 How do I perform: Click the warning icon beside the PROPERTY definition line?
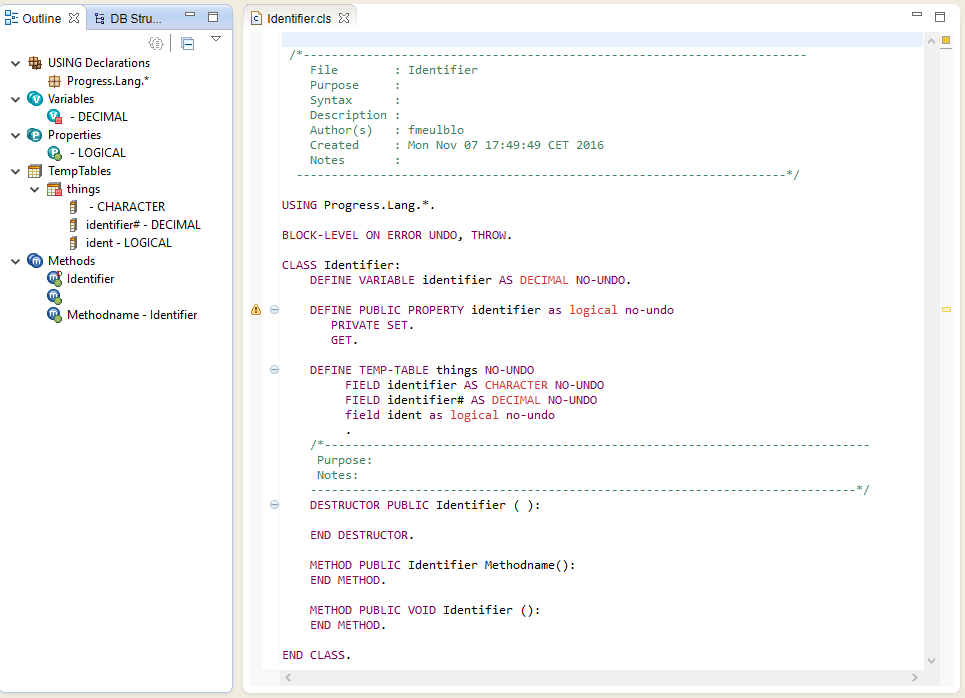(256, 310)
